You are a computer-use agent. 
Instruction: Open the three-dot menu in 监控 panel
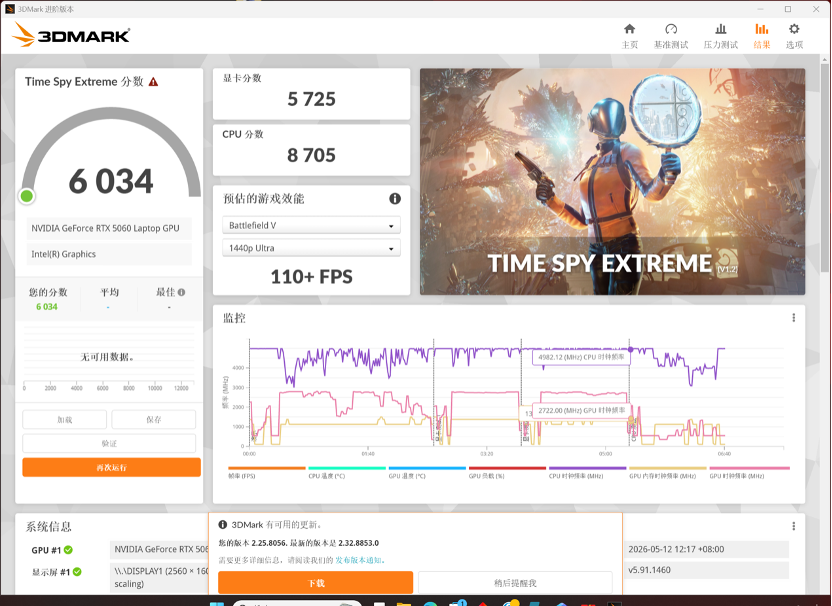click(x=793, y=317)
